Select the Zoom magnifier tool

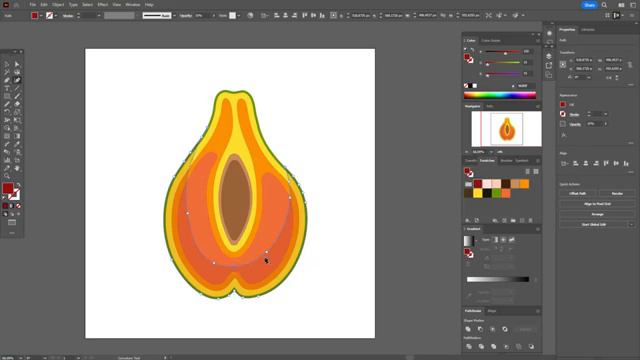(x=7, y=176)
